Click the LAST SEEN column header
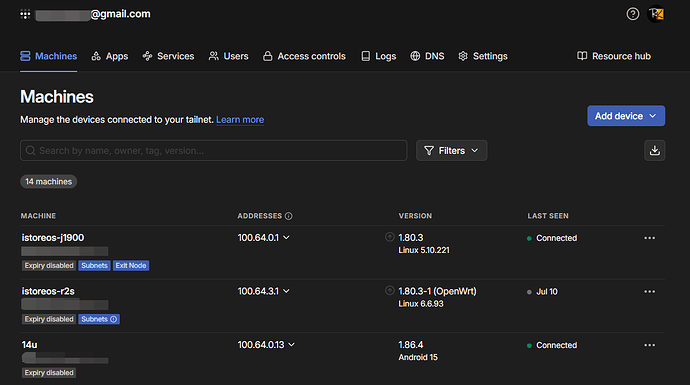Viewport: 690px width, 385px height. click(x=548, y=216)
